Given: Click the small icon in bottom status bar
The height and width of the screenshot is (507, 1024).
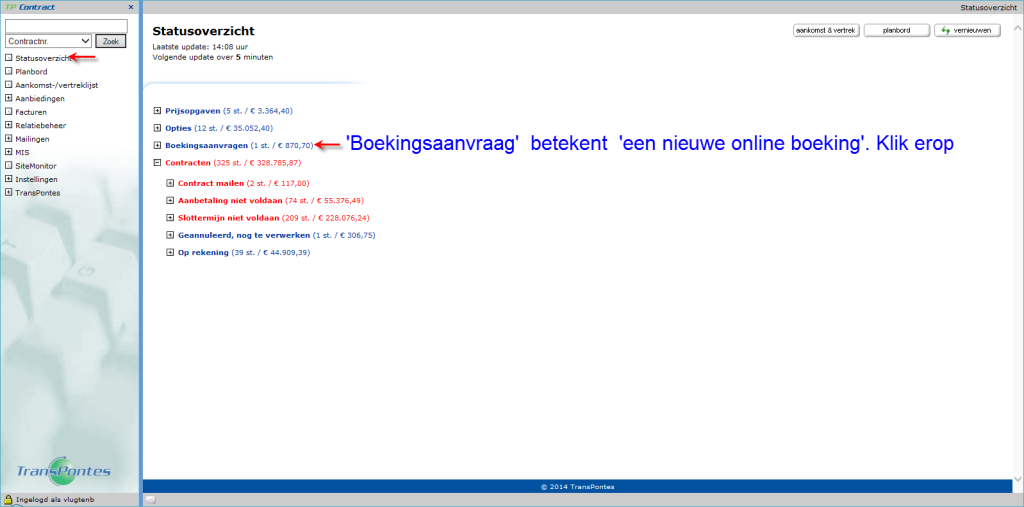Looking at the screenshot, I should coord(150,499).
